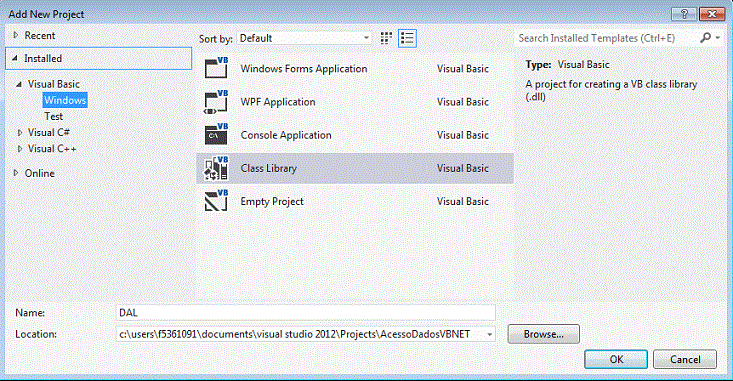733x381 pixels.
Task: Click the Empty Project template icon
Action: (216, 201)
